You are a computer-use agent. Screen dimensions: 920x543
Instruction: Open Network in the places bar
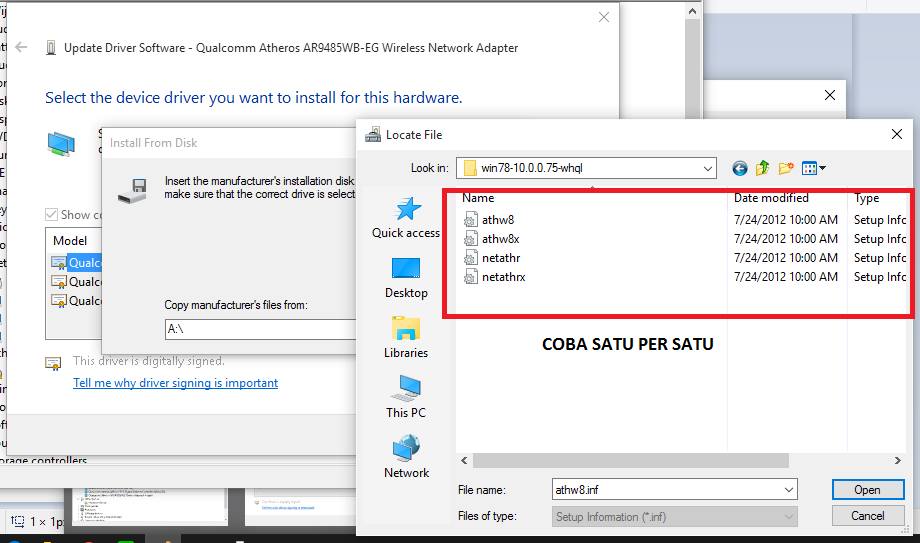(x=406, y=457)
